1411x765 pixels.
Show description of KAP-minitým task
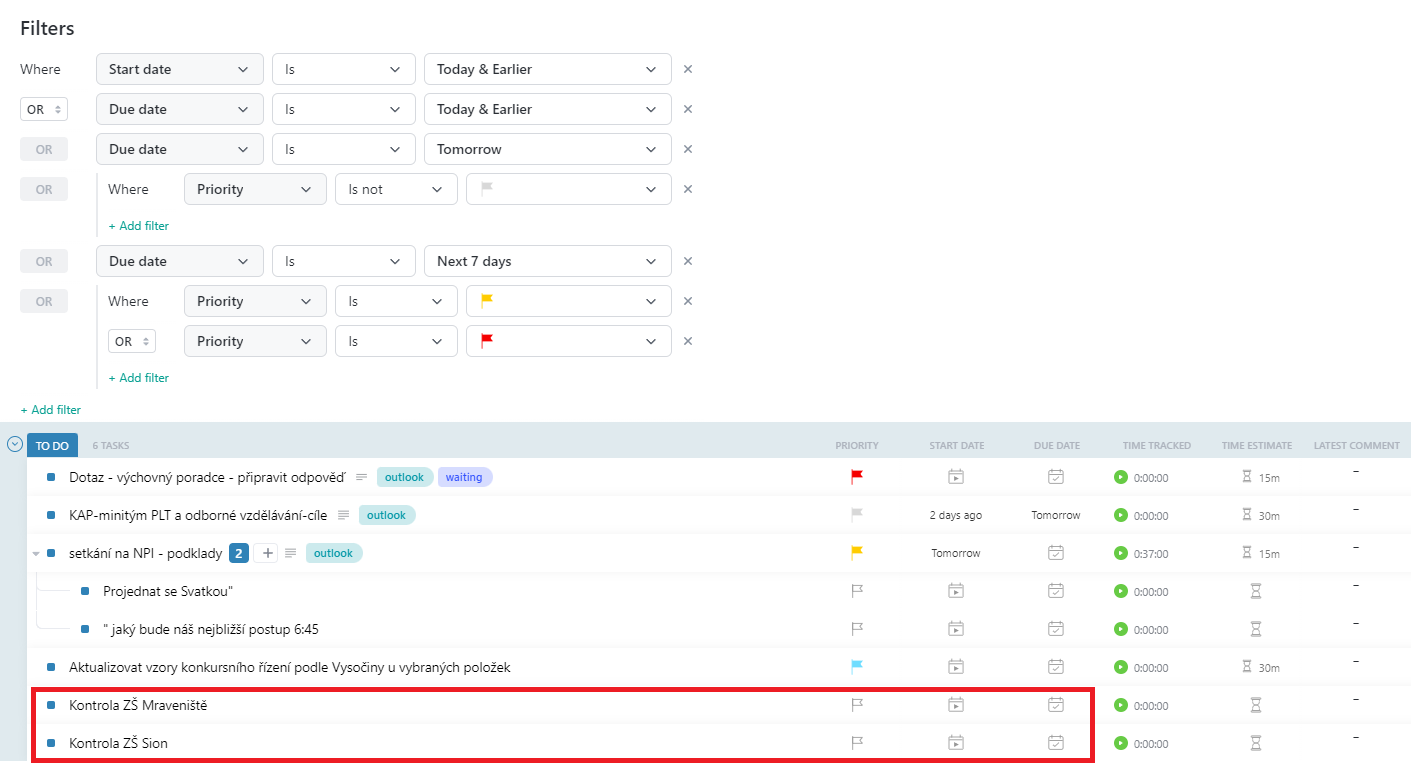(x=343, y=515)
